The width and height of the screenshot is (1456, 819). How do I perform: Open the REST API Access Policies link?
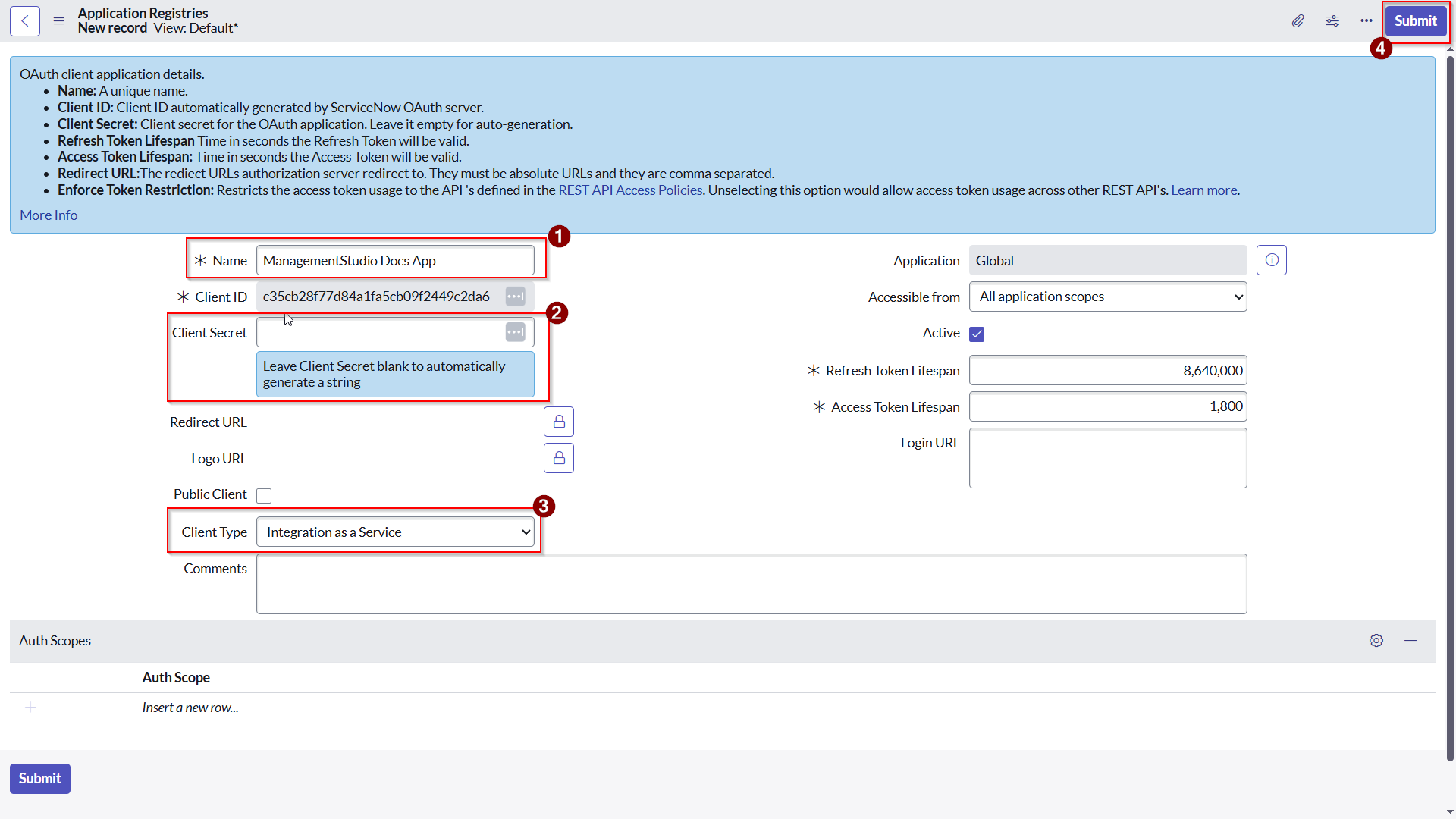[x=630, y=190]
